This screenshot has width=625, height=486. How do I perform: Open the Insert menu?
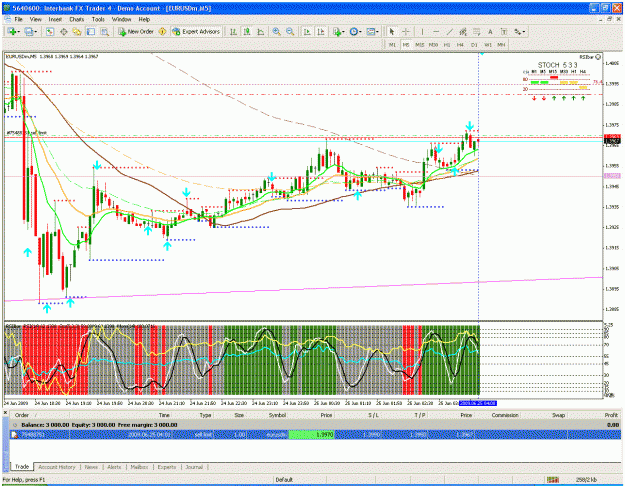(x=55, y=19)
